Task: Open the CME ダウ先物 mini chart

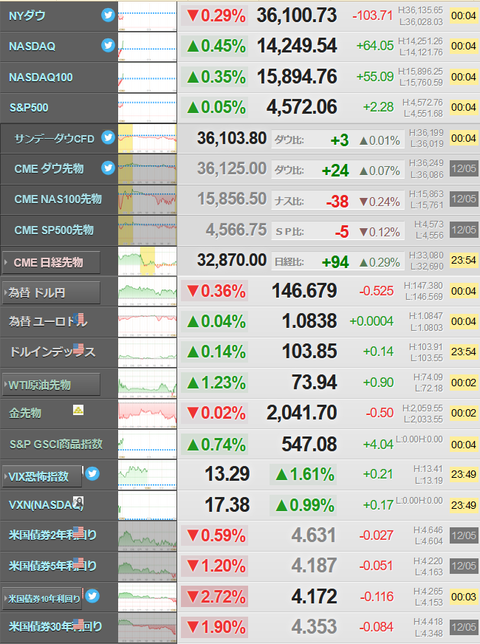Action: 147,169
